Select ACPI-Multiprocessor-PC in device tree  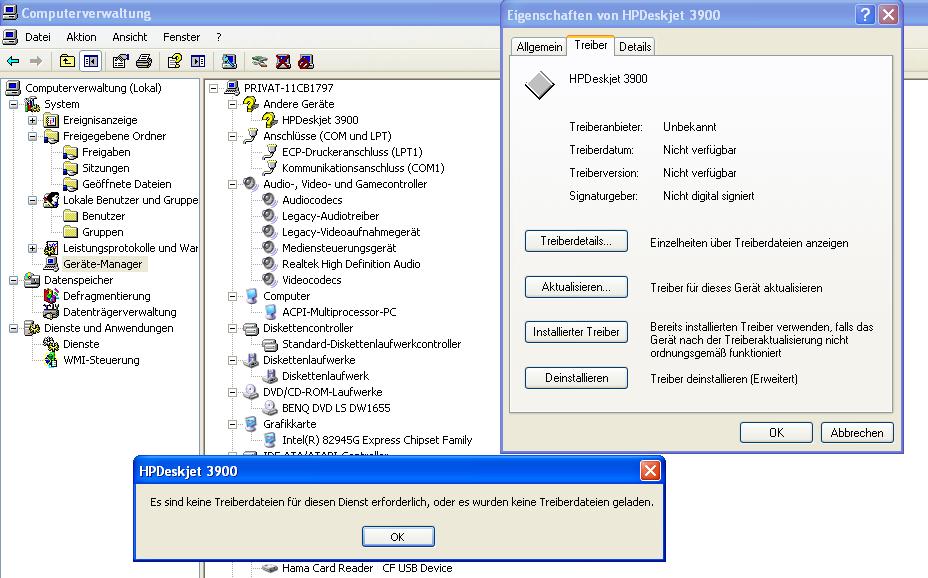point(339,312)
